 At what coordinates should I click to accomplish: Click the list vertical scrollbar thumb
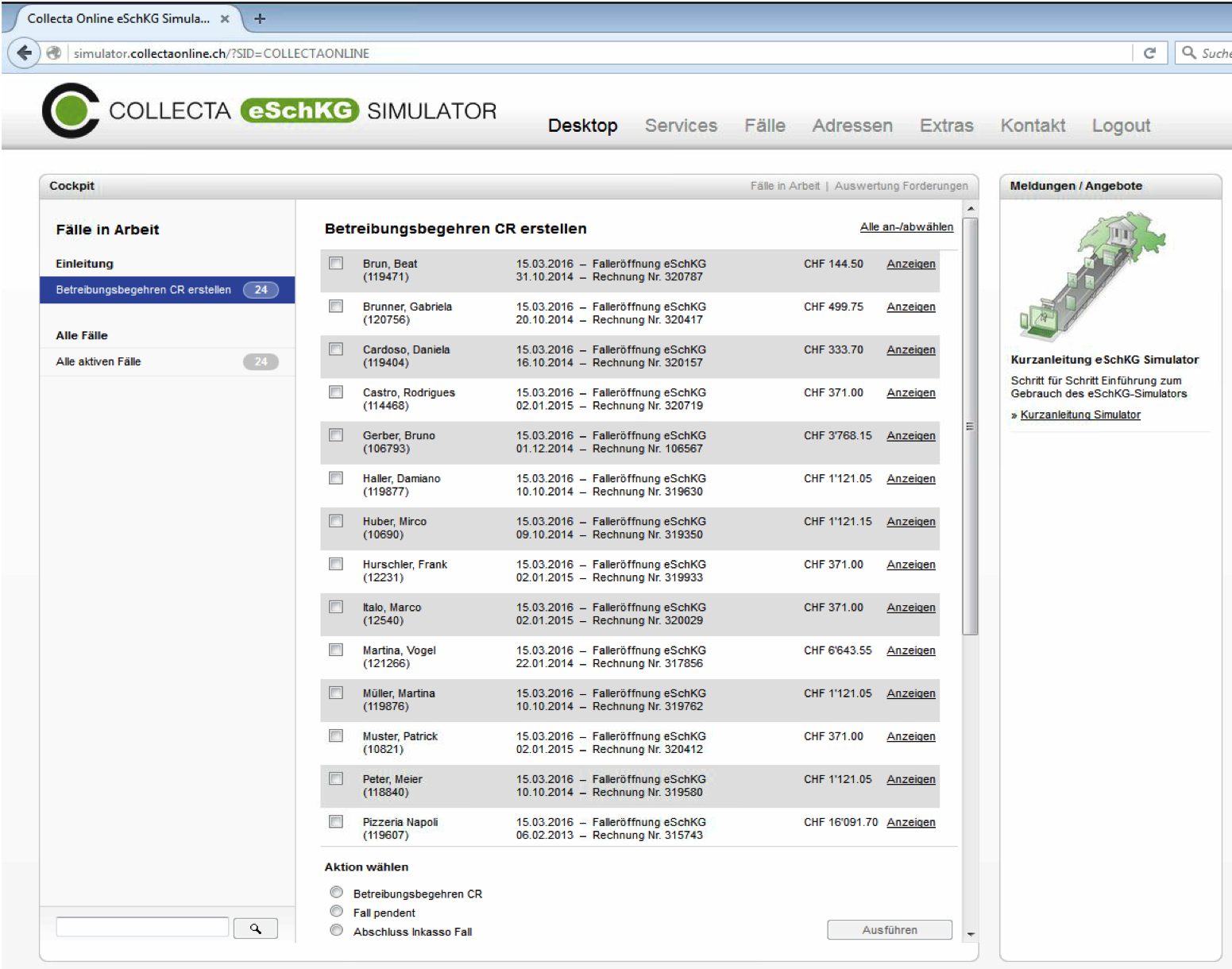click(x=970, y=426)
